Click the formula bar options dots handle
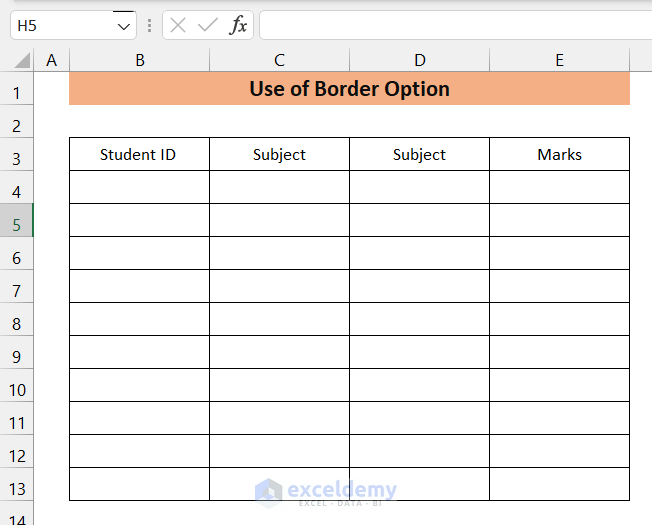This screenshot has width=652, height=525. (149, 25)
